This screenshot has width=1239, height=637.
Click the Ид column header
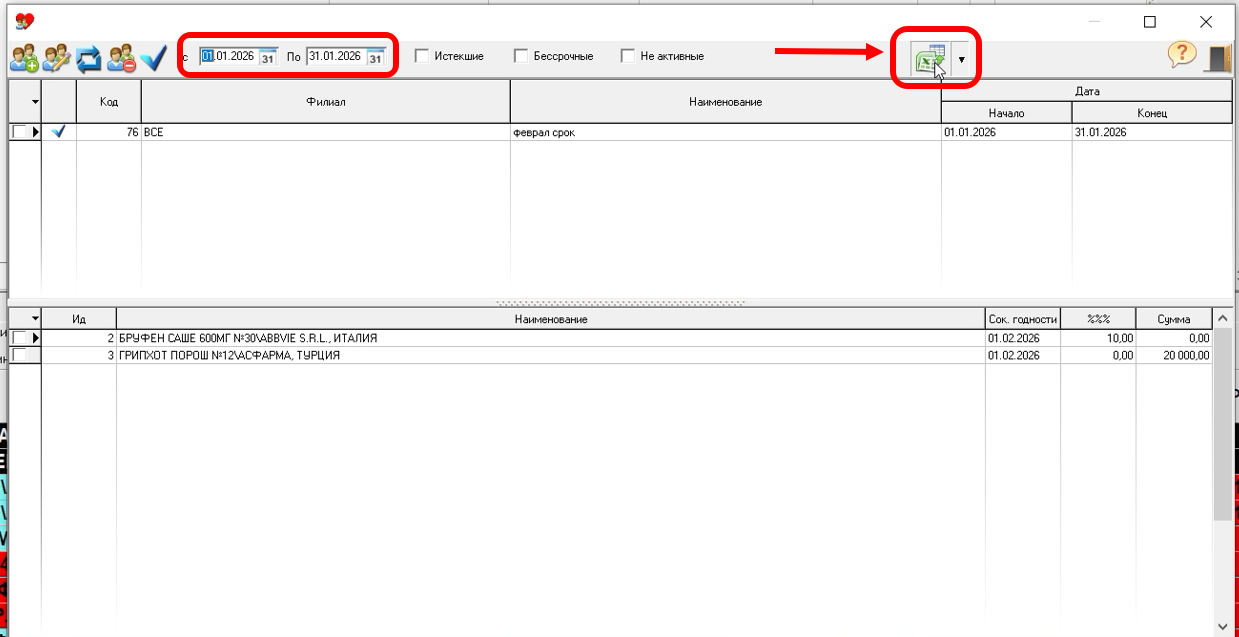click(x=80, y=319)
